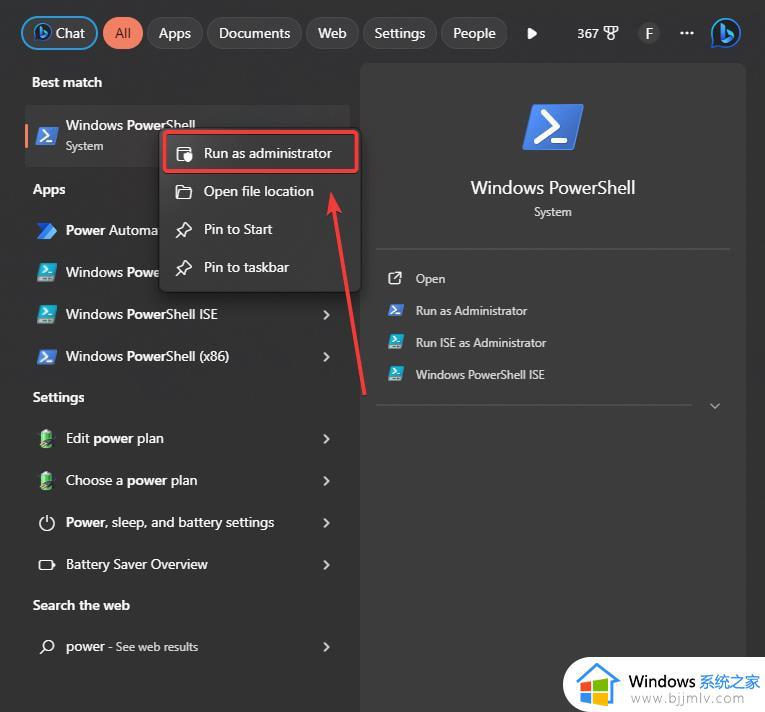Click the icon beside preview-pane Run as Administrator
This screenshot has width=765, height=712.
[x=395, y=310]
